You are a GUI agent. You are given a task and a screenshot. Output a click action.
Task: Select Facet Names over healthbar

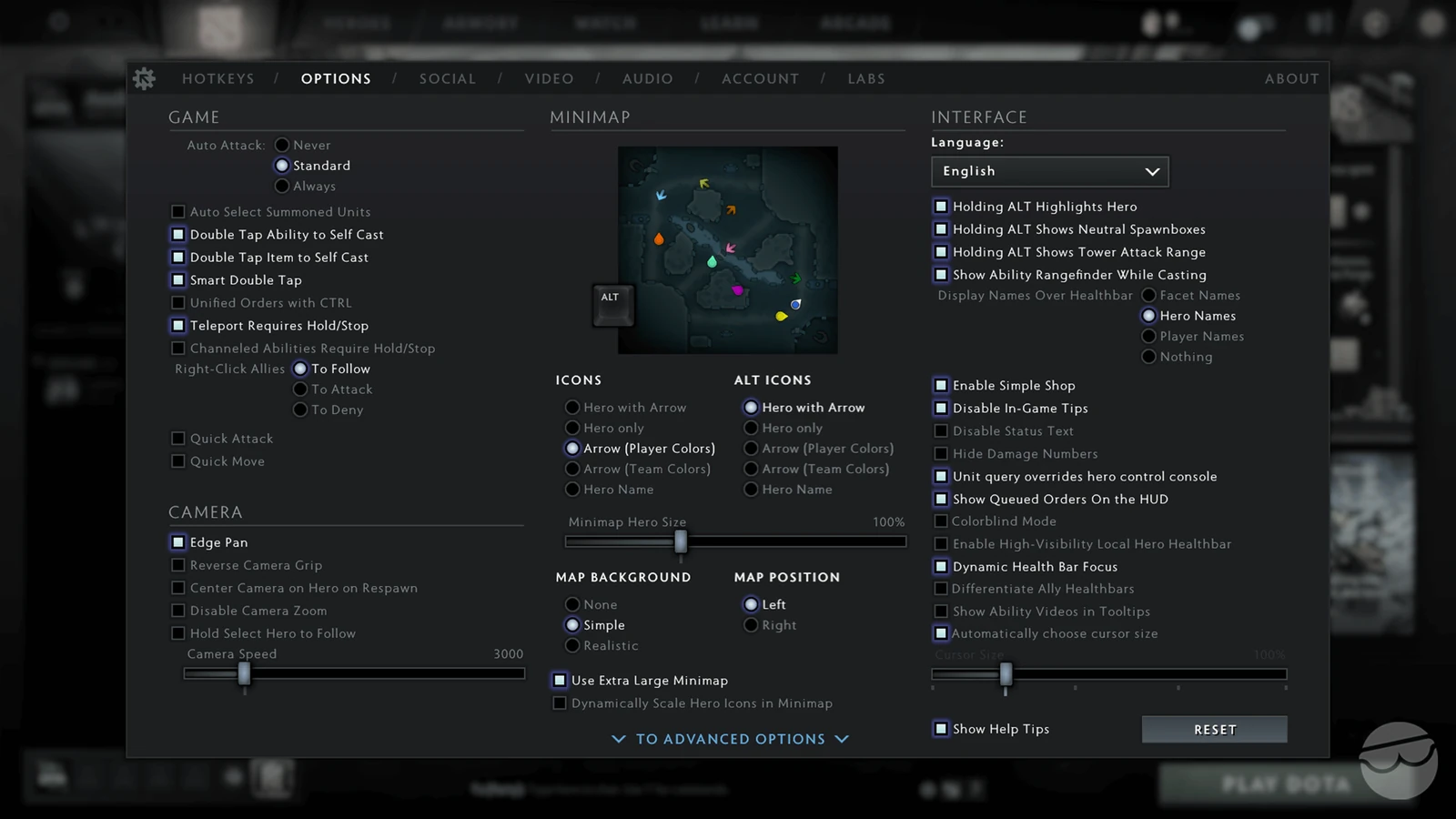click(1148, 295)
